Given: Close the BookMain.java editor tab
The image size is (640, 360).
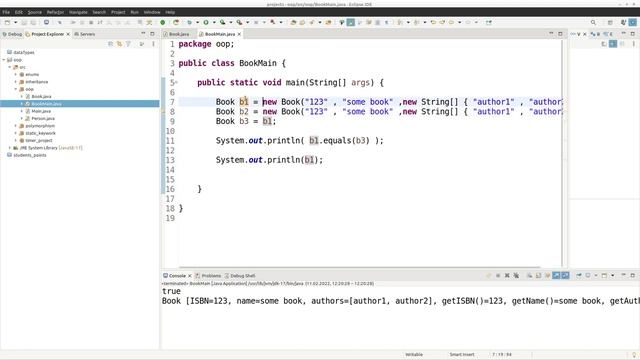Looking at the screenshot, I should tap(239, 34).
